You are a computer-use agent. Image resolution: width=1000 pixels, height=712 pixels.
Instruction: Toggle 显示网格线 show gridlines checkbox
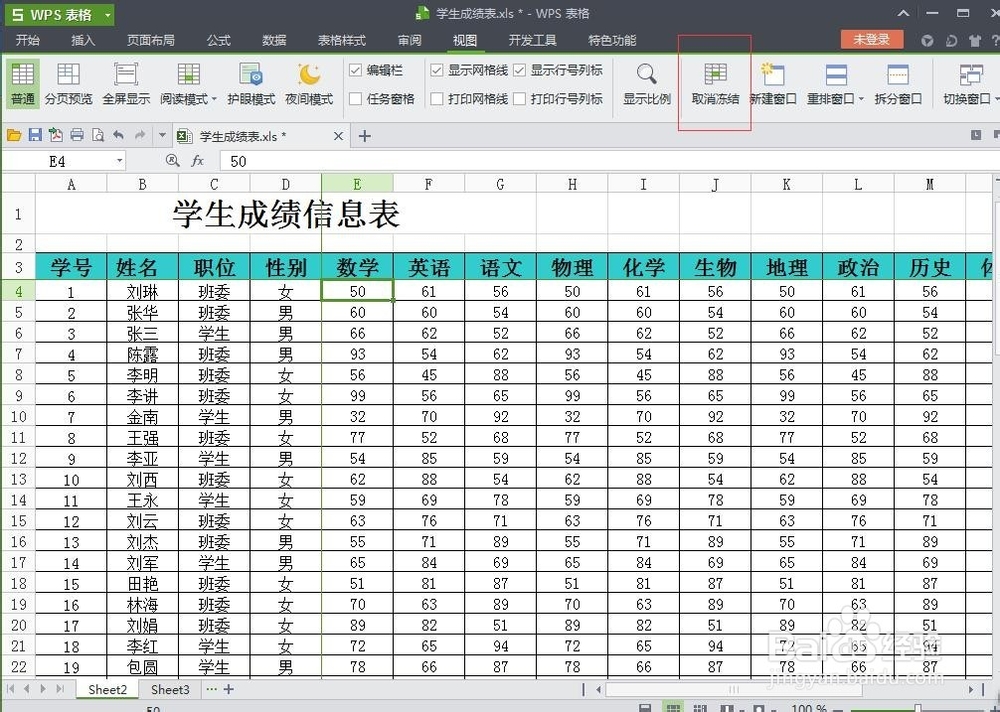(x=437, y=70)
